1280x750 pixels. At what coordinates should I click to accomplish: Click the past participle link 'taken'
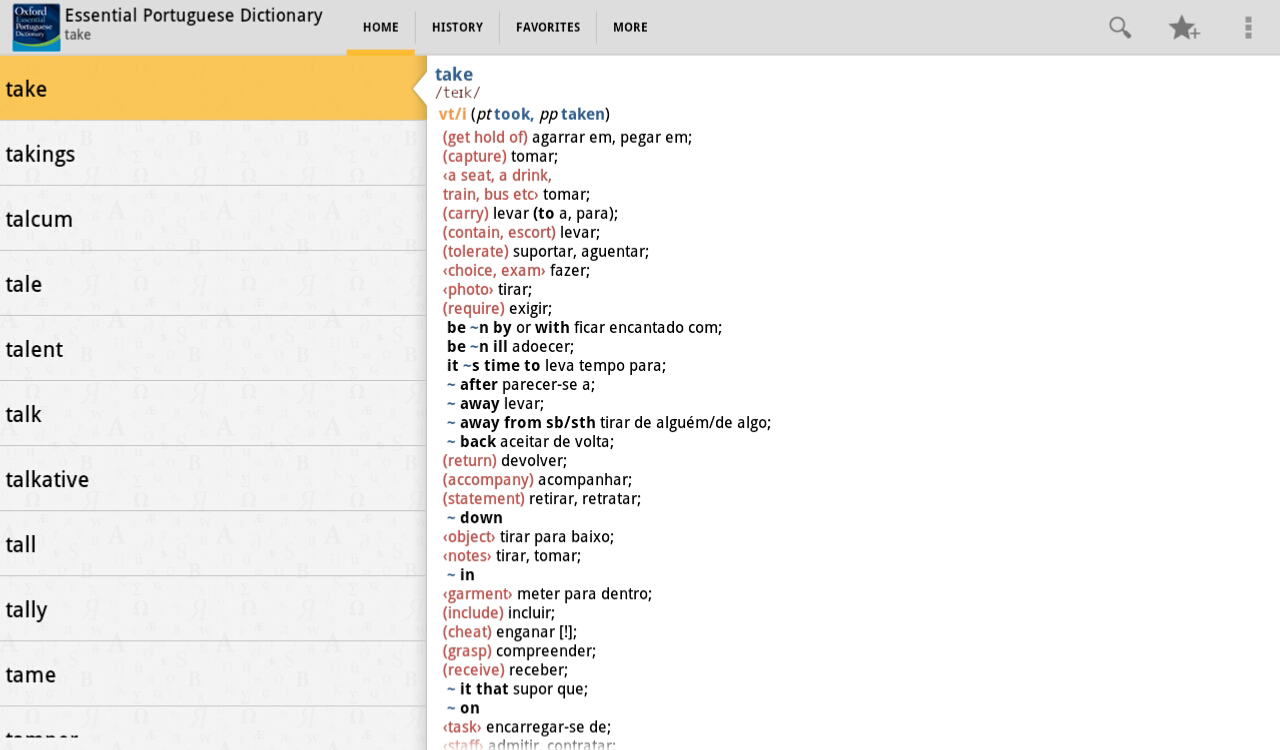coord(582,114)
